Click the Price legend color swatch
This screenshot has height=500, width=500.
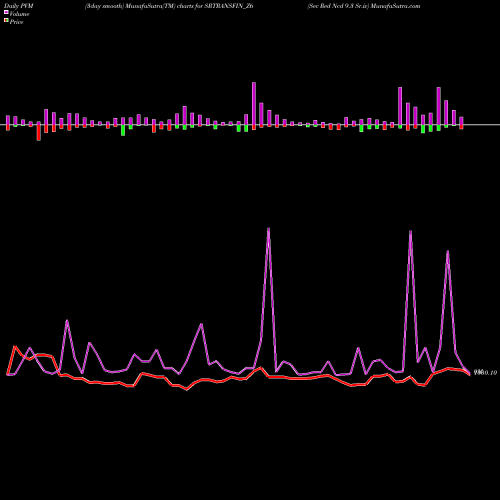click(6, 20)
